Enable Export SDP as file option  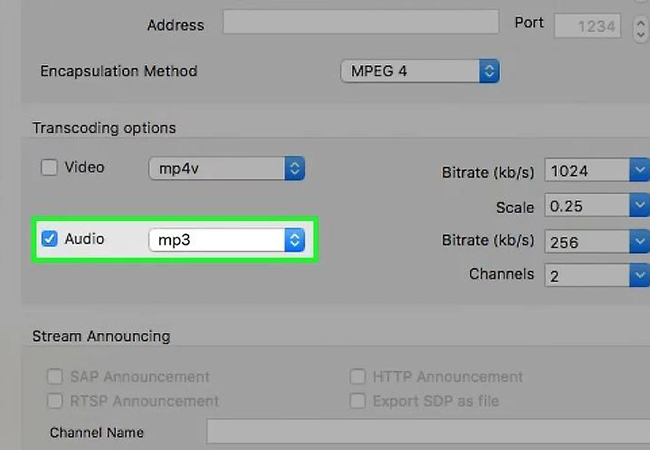tap(358, 401)
